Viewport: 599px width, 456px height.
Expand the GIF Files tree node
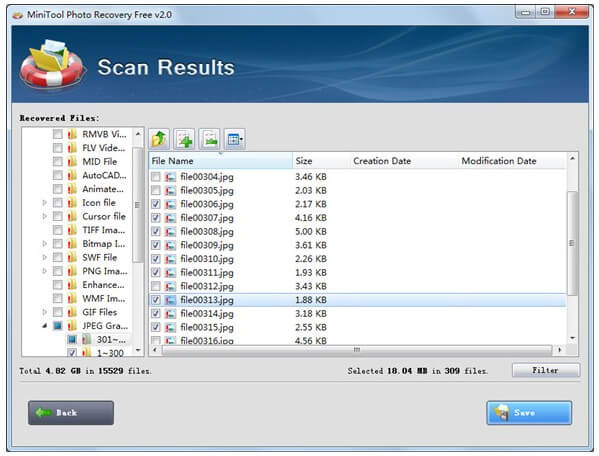45,312
